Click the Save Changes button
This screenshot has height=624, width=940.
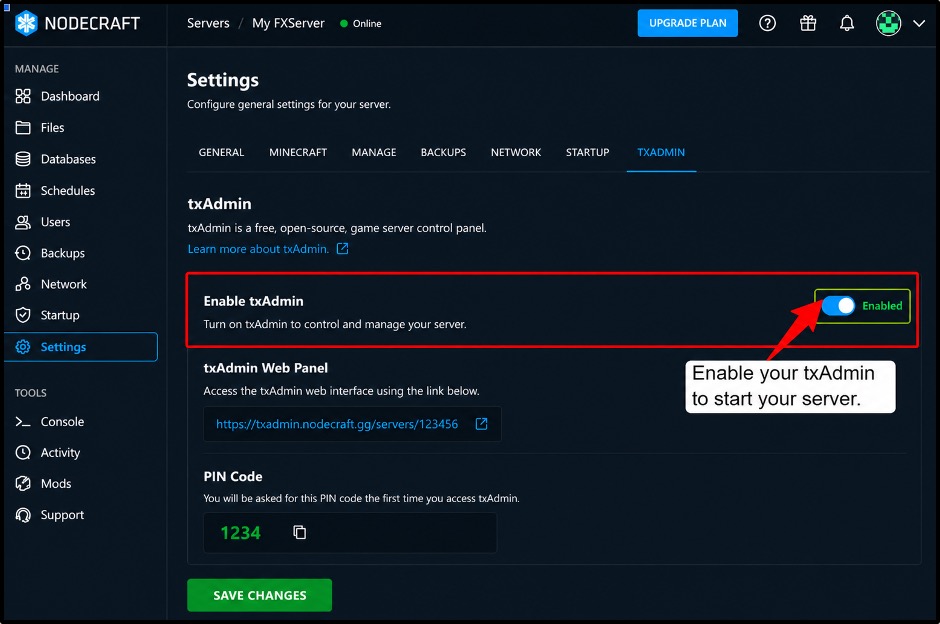(260, 595)
